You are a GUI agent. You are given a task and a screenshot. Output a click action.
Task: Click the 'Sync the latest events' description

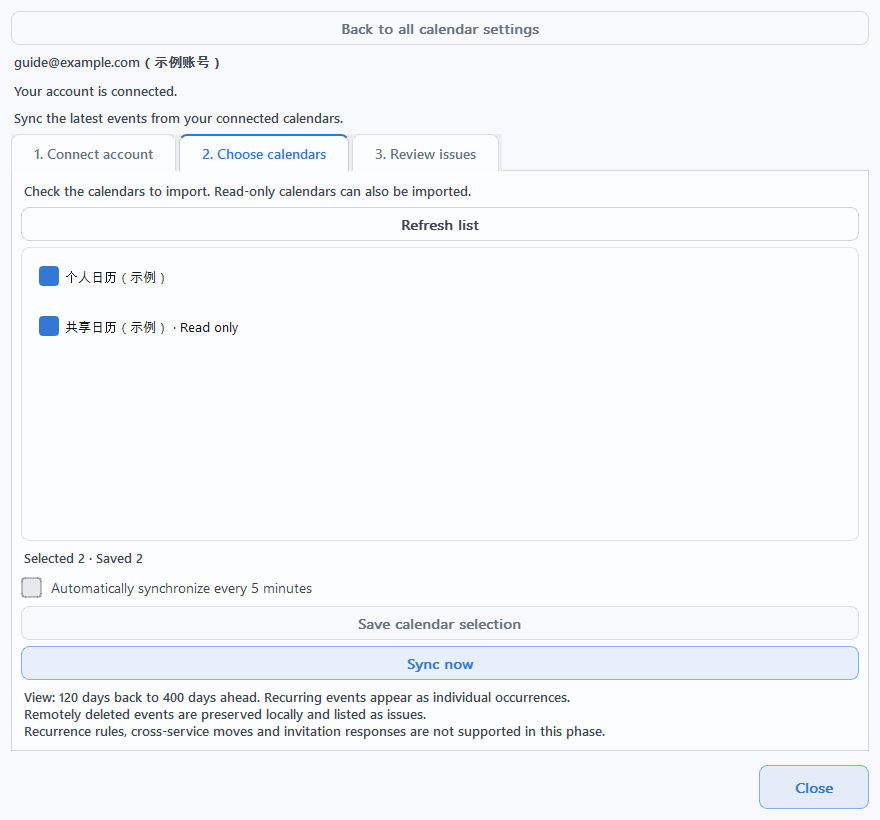(x=178, y=118)
